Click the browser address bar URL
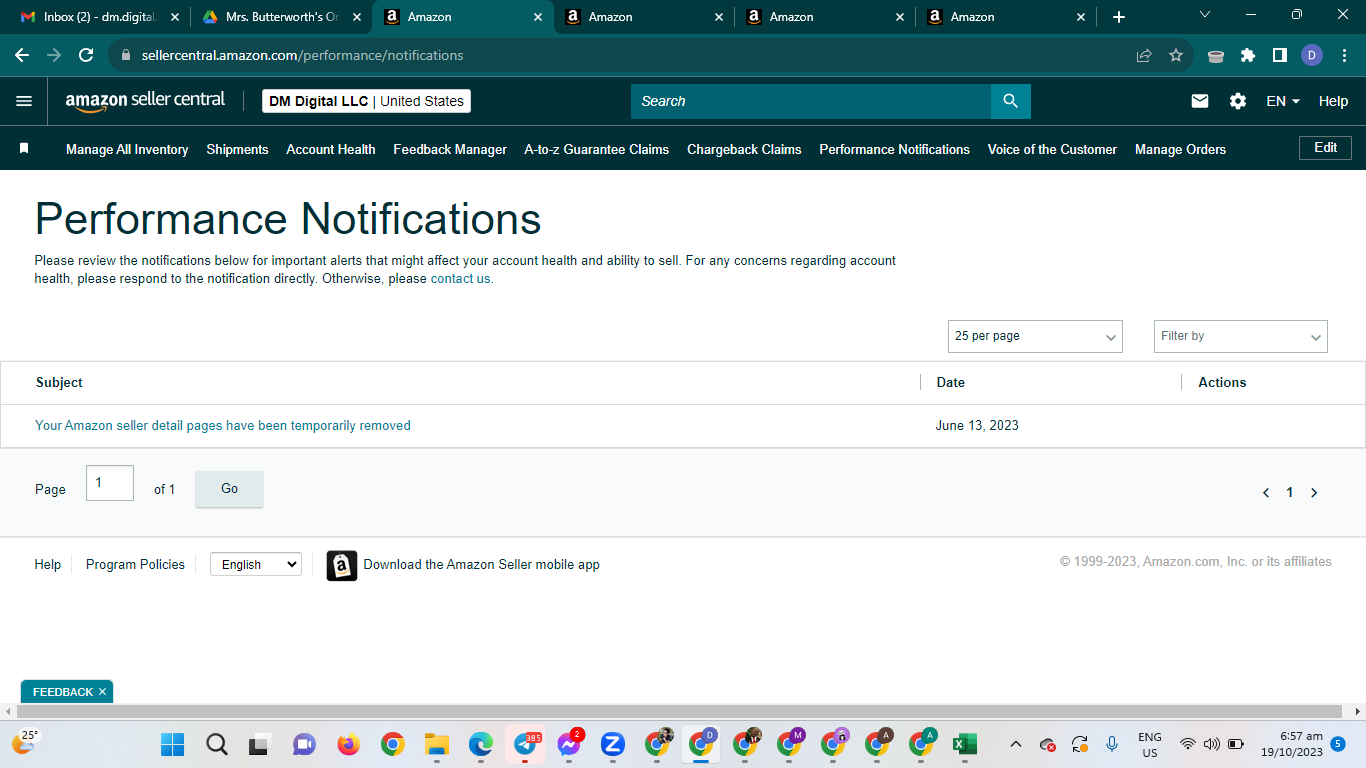Viewport: 1366px width, 768px height. pos(302,55)
